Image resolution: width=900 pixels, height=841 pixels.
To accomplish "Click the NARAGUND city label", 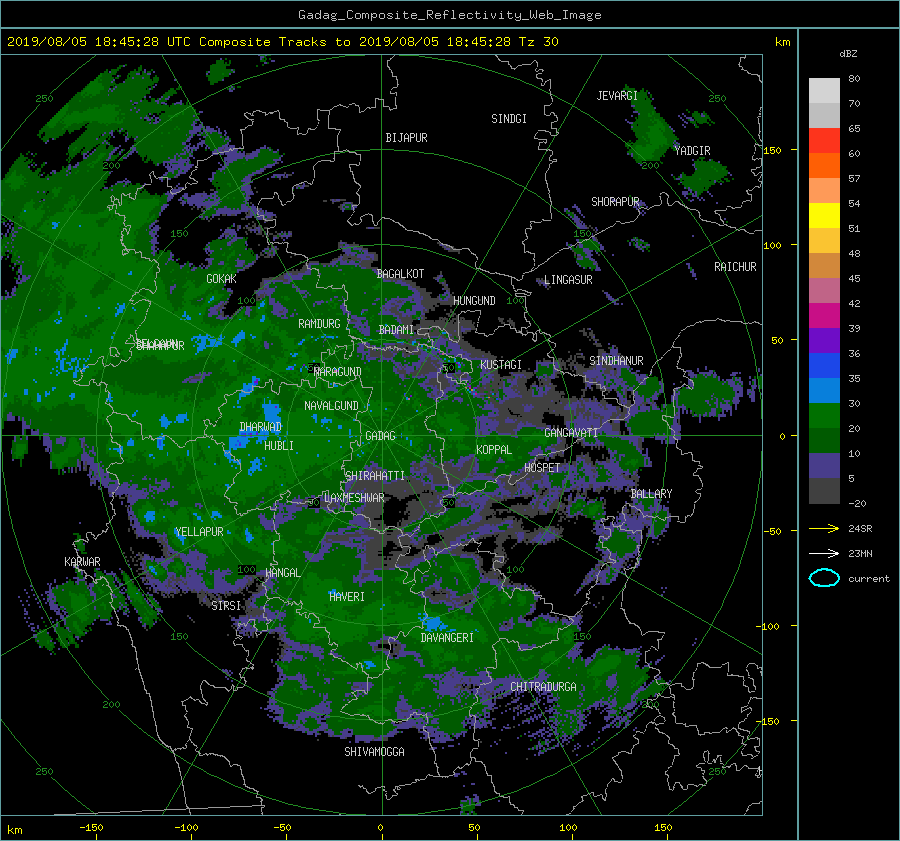I will click(338, 372).
